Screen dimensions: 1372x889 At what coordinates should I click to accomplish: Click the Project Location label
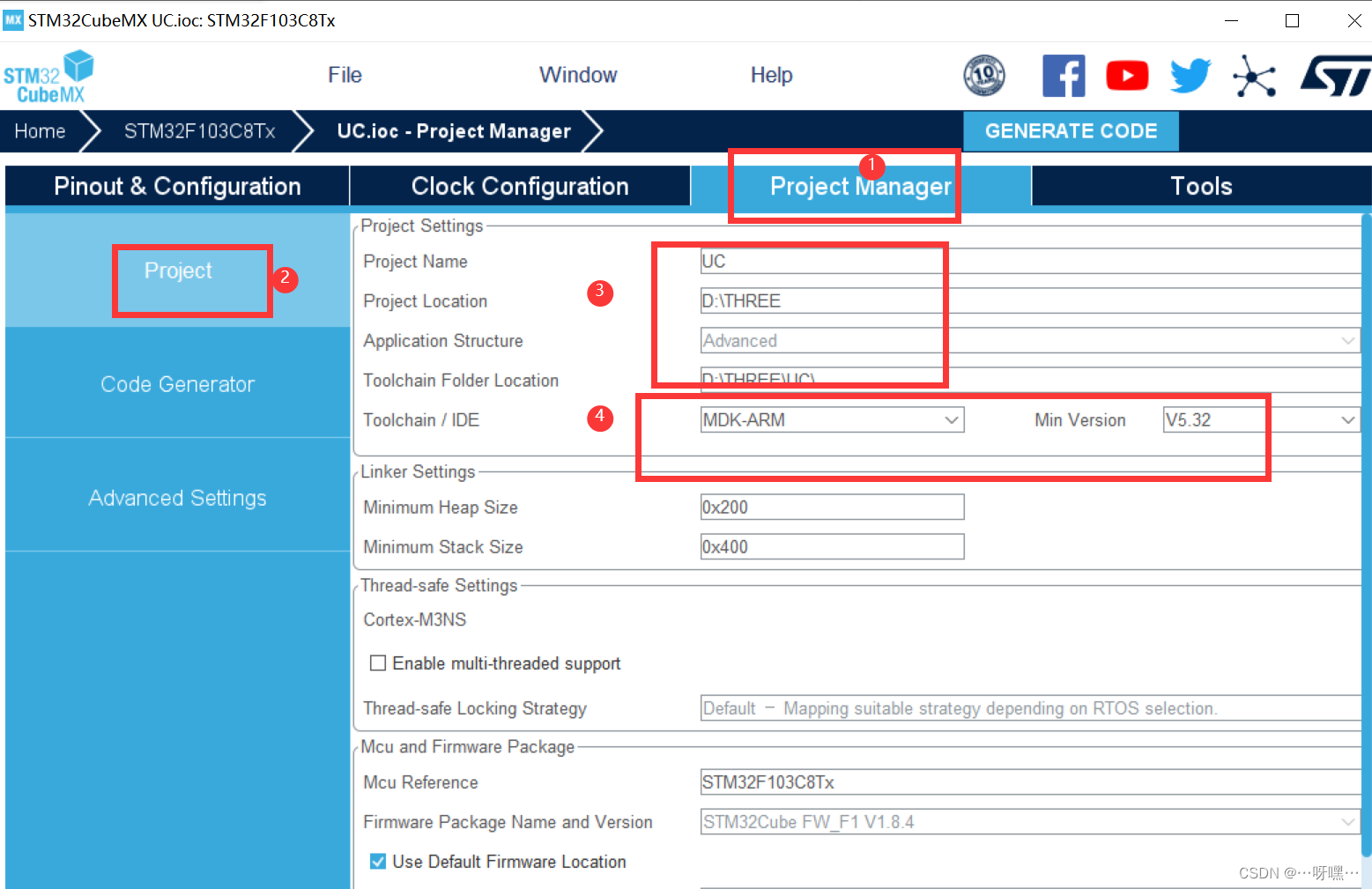pyautogui.click(x=425, y=300)
